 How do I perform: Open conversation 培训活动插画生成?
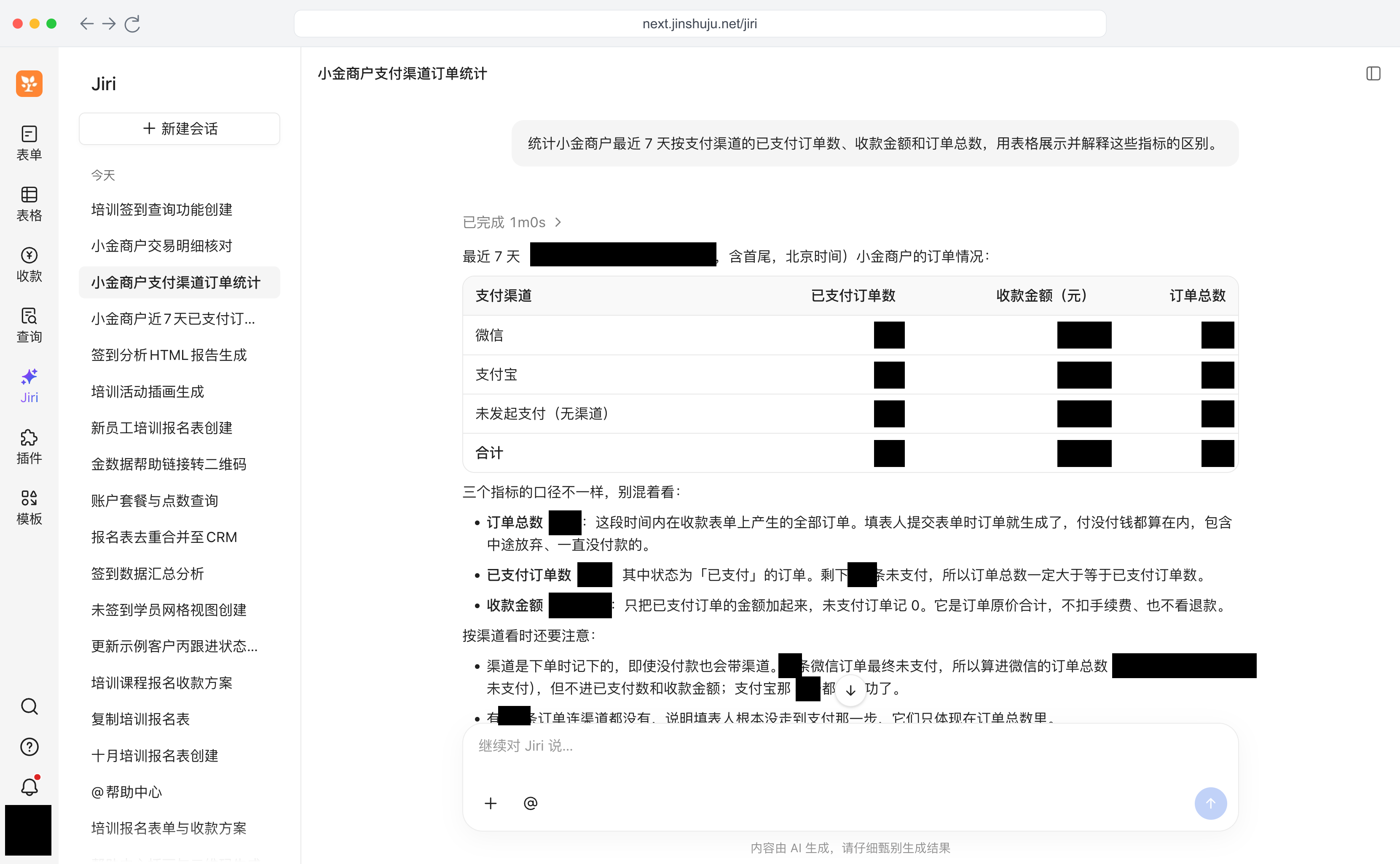180,392
